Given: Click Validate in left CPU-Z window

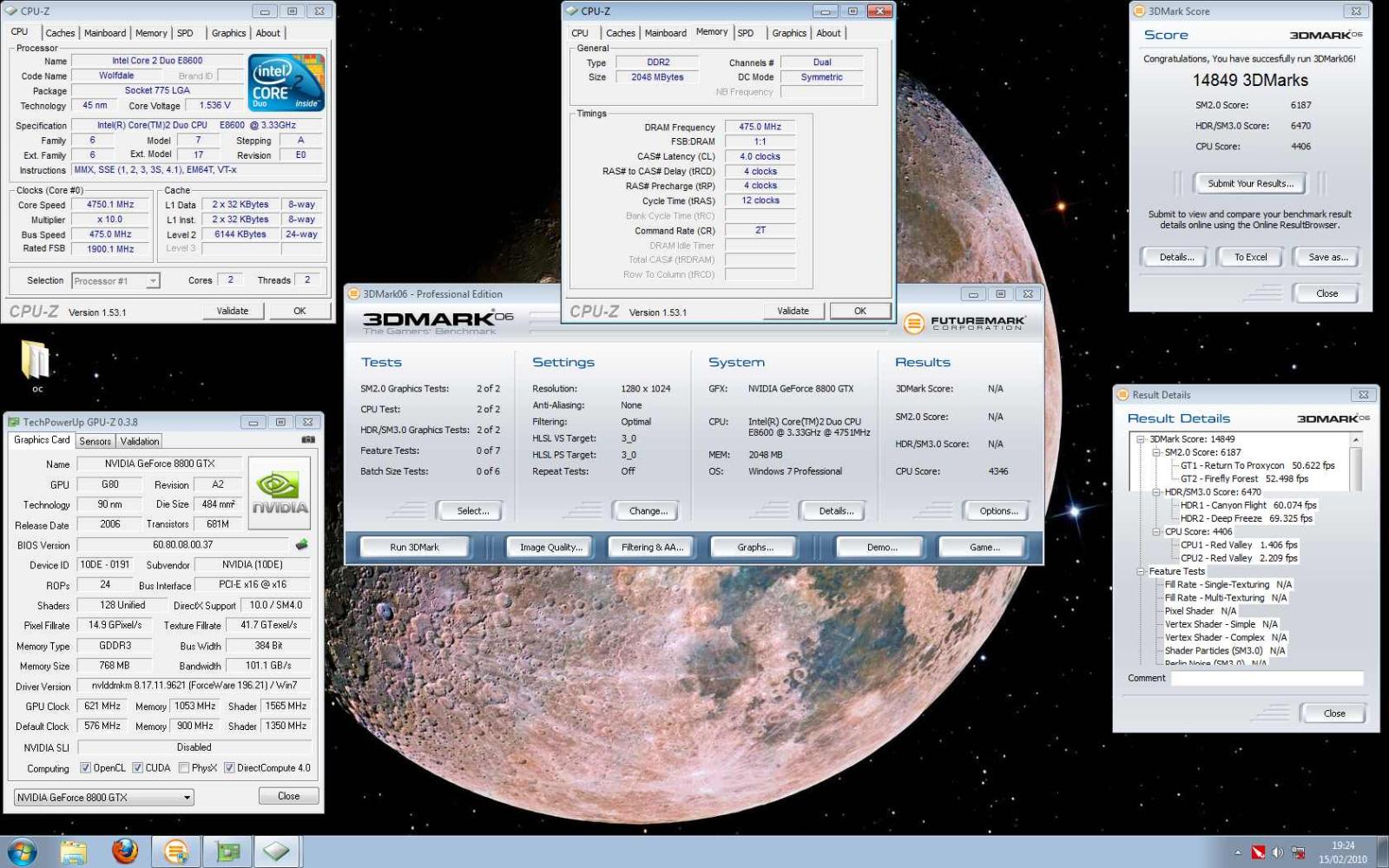Looking at the screenshot, I should pos(233,311).
